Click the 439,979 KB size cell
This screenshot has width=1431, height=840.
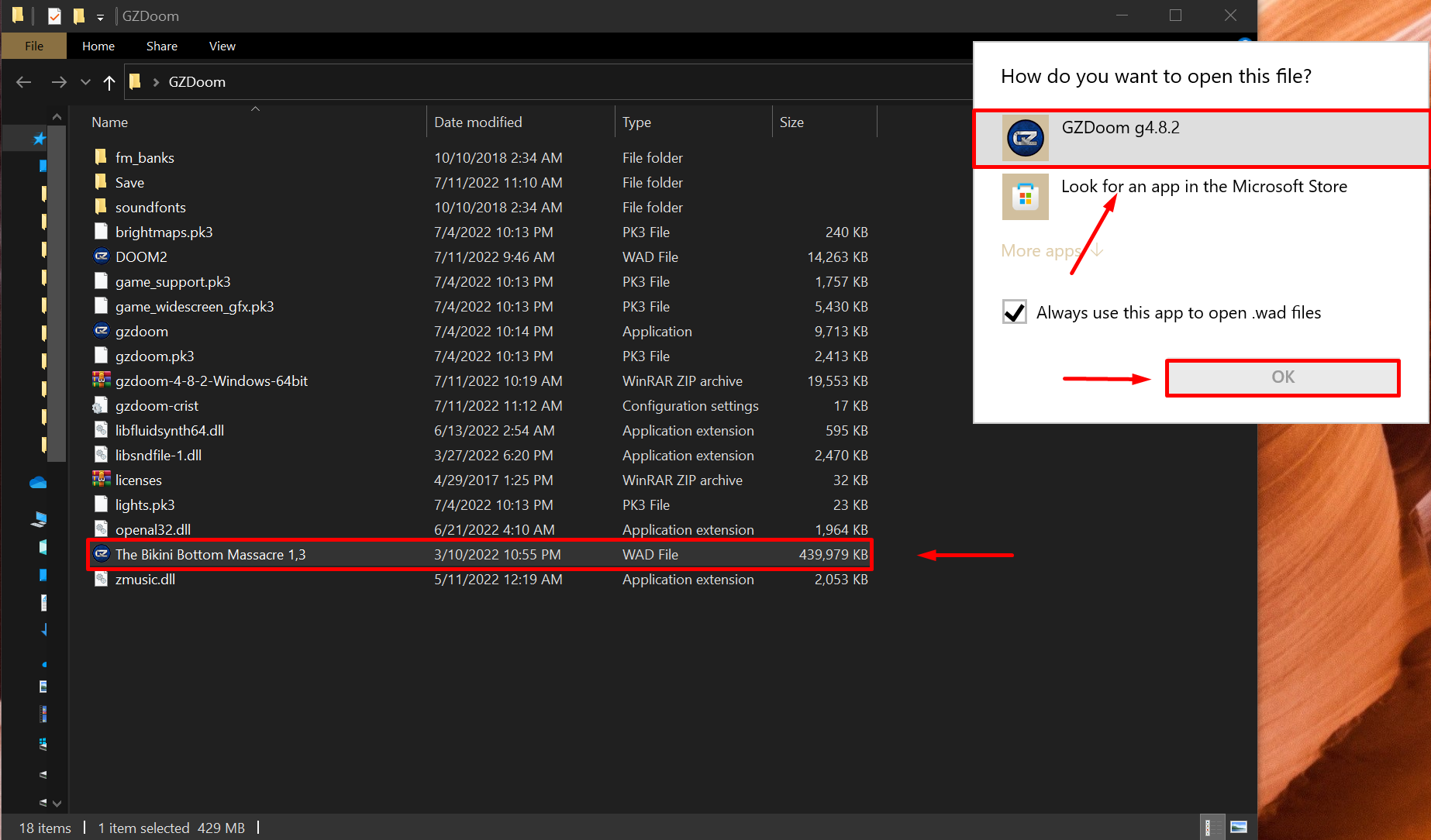tap(833, 554)
